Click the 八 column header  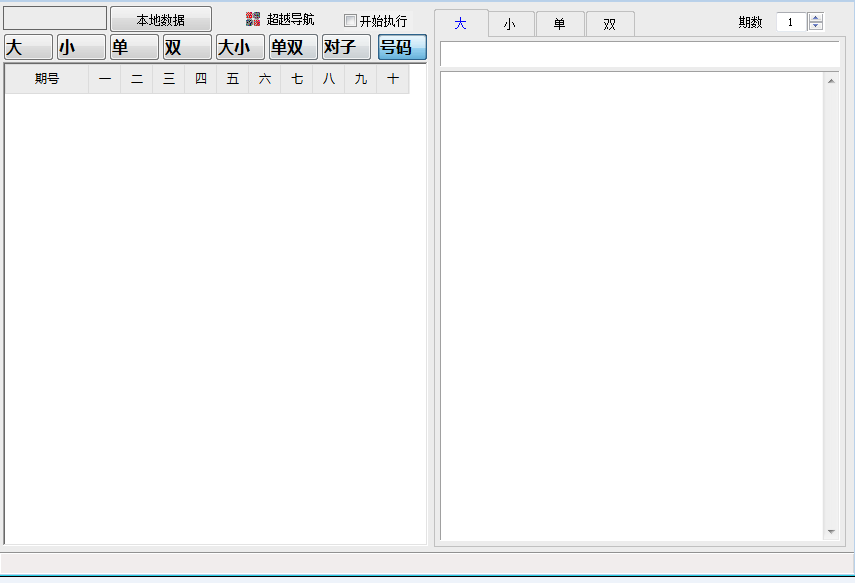click(x=329, y=79)
